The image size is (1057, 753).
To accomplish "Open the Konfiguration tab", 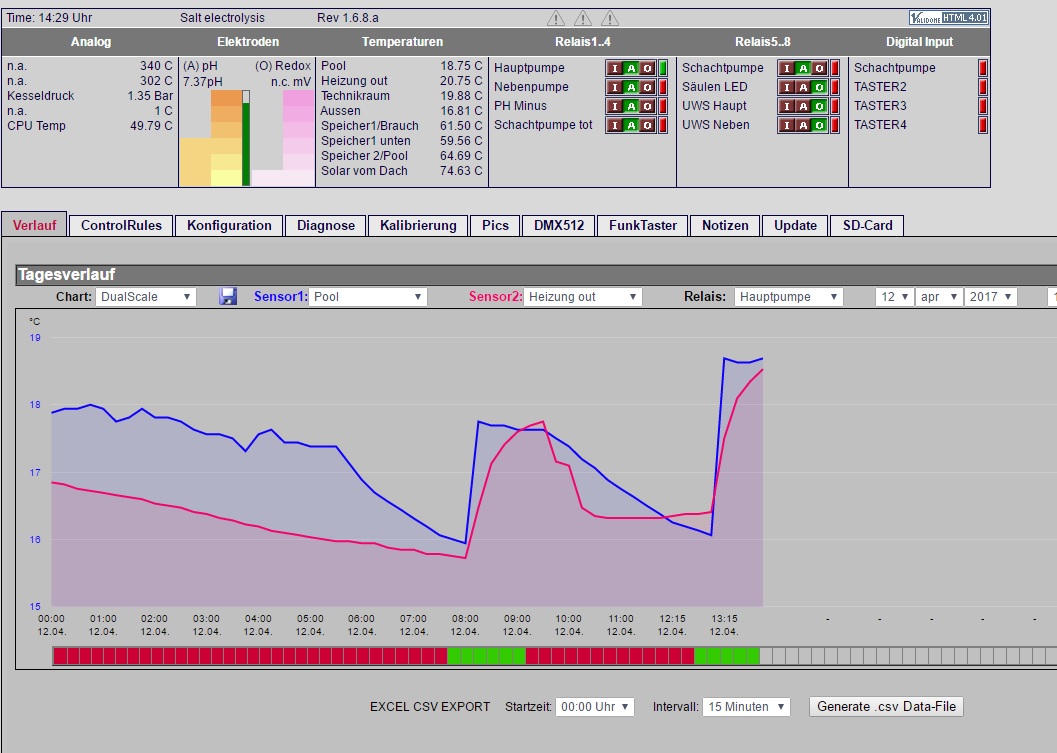I will tap(229, 225).
